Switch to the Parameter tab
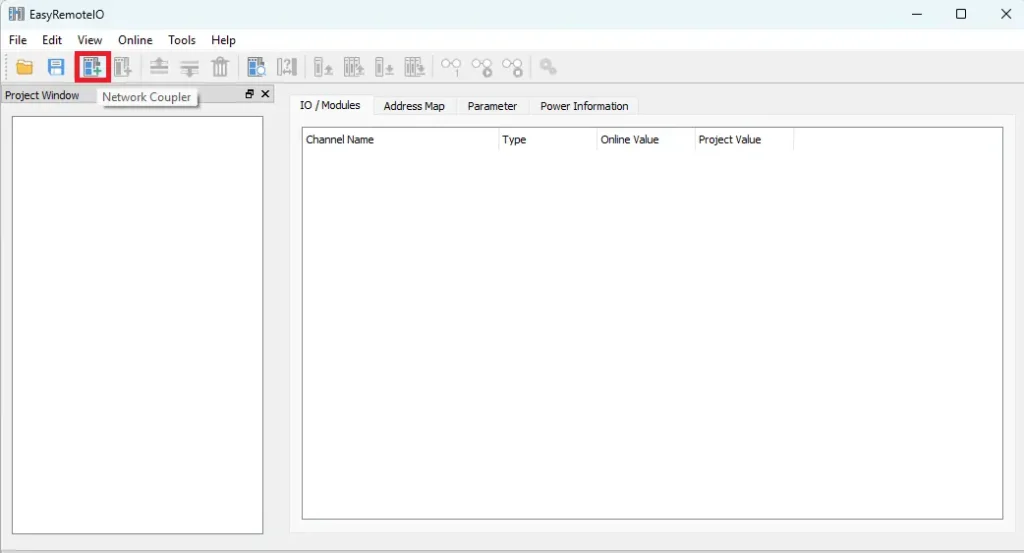This screenshot has height=553, width=1024. (492, 106)
